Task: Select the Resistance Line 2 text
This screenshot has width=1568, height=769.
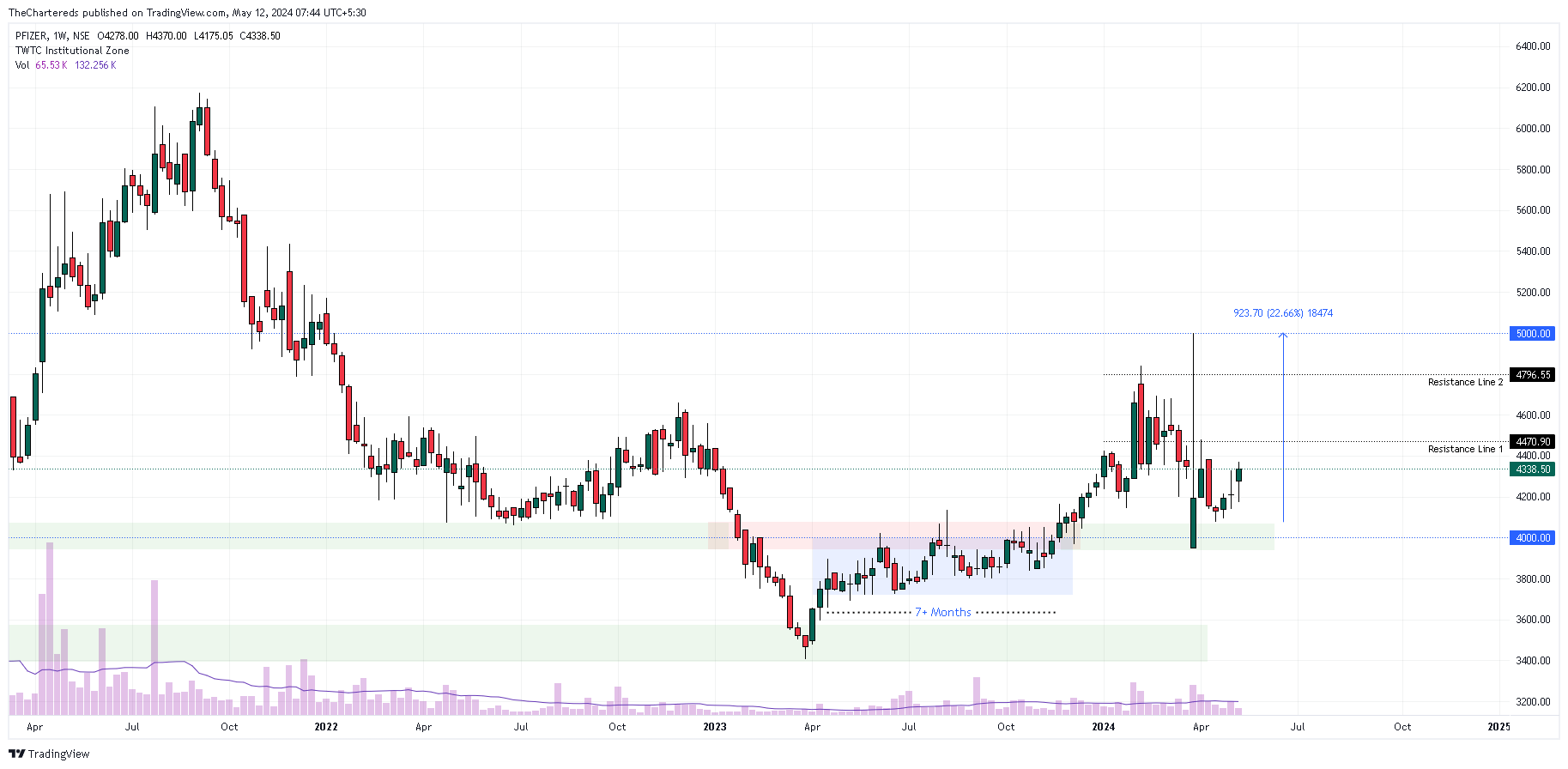Action: [x=1465, y=383]
